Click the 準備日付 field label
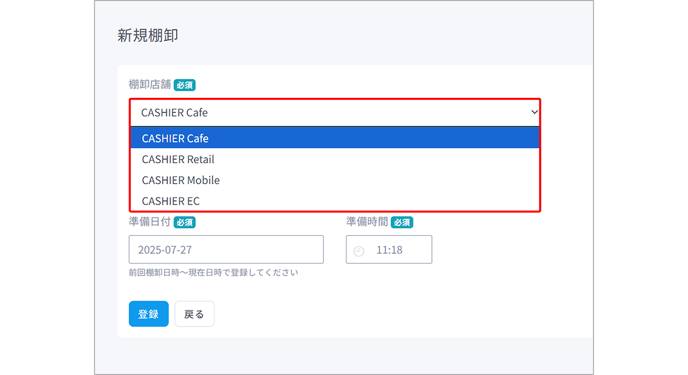688x375 pixels. point(150,222)
